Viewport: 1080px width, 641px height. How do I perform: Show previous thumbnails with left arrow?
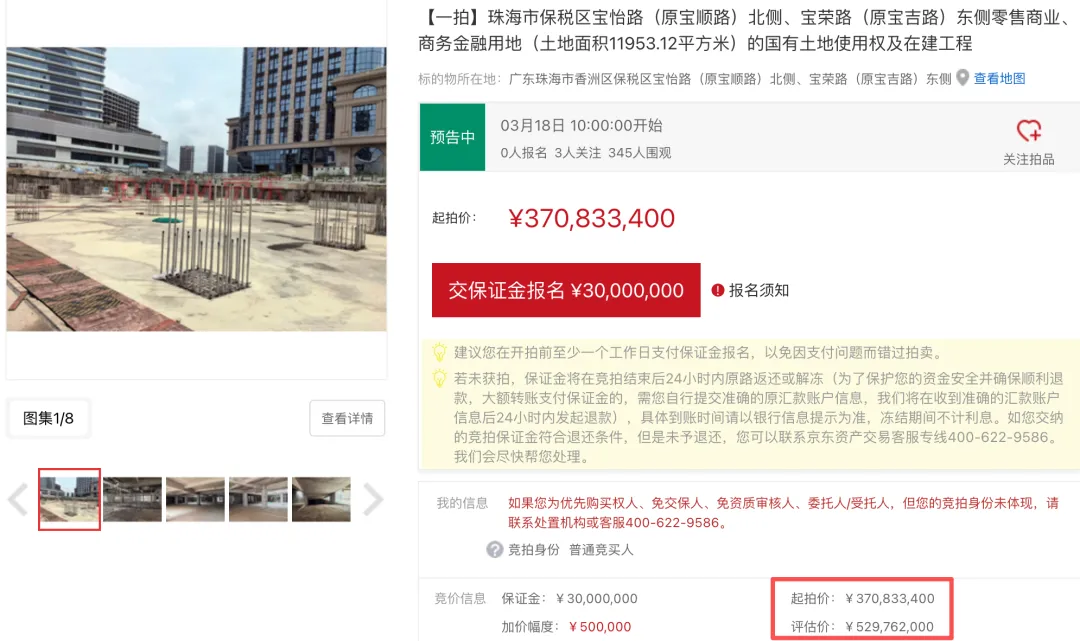pyautogui.click(x=18, y=499)
